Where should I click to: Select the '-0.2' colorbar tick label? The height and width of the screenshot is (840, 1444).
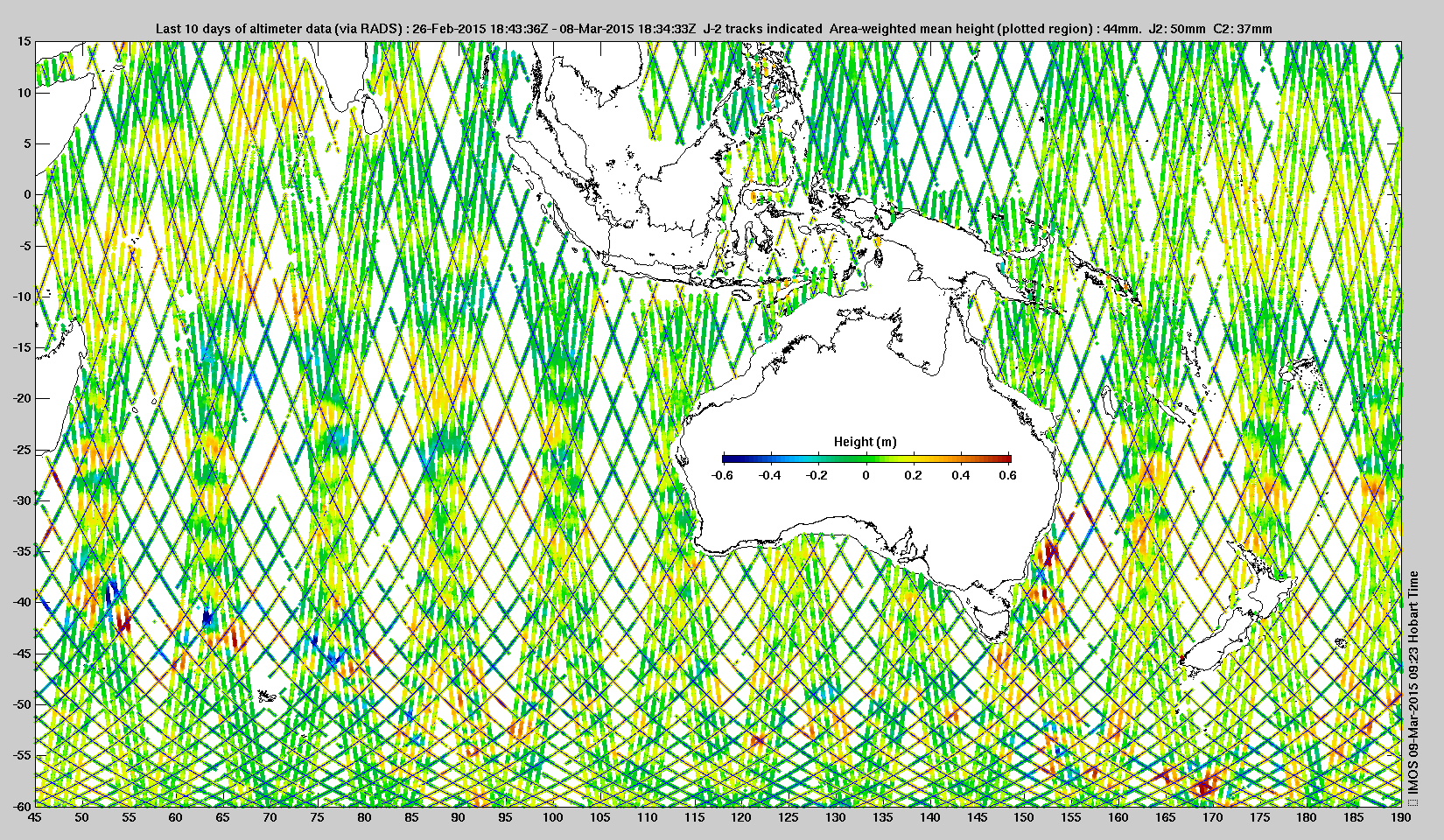click(817, 475)
